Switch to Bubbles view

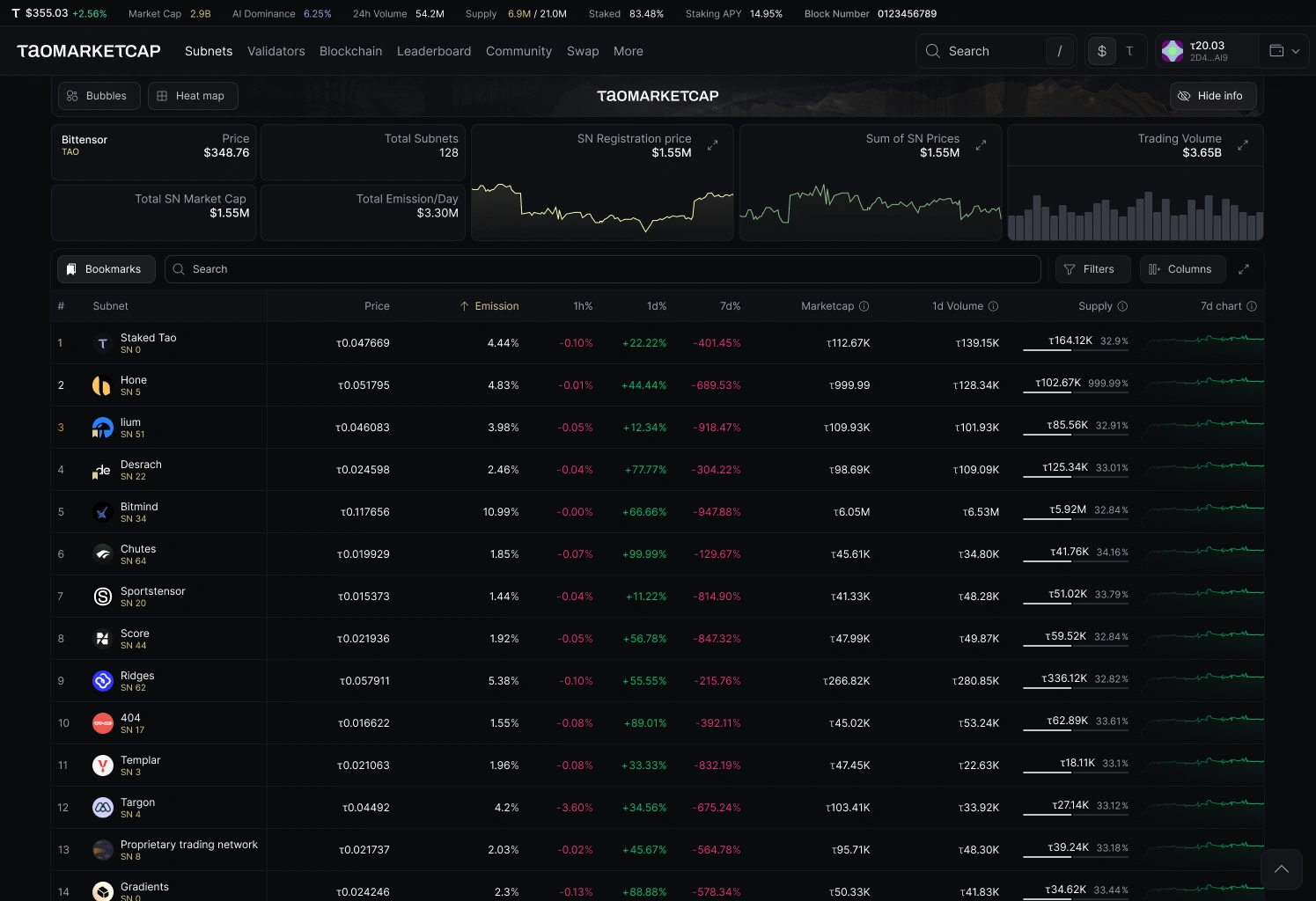pyautogui.click(x=99, y=96)
